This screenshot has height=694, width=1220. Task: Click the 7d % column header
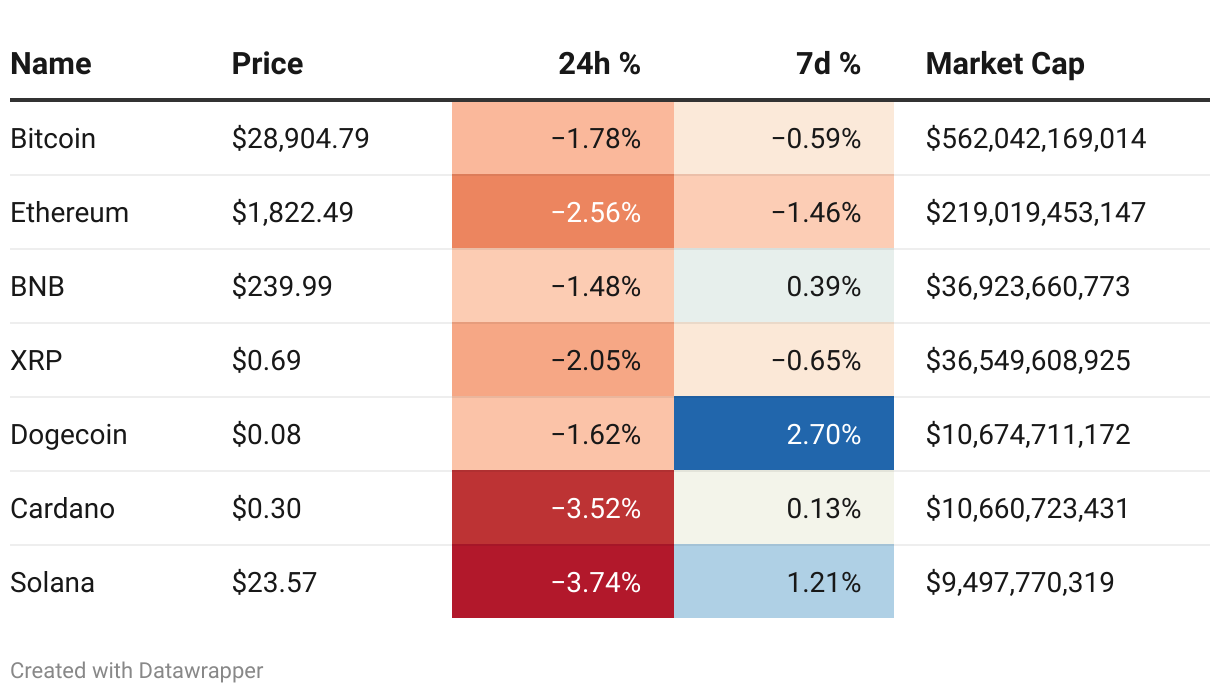pos(828,64)
